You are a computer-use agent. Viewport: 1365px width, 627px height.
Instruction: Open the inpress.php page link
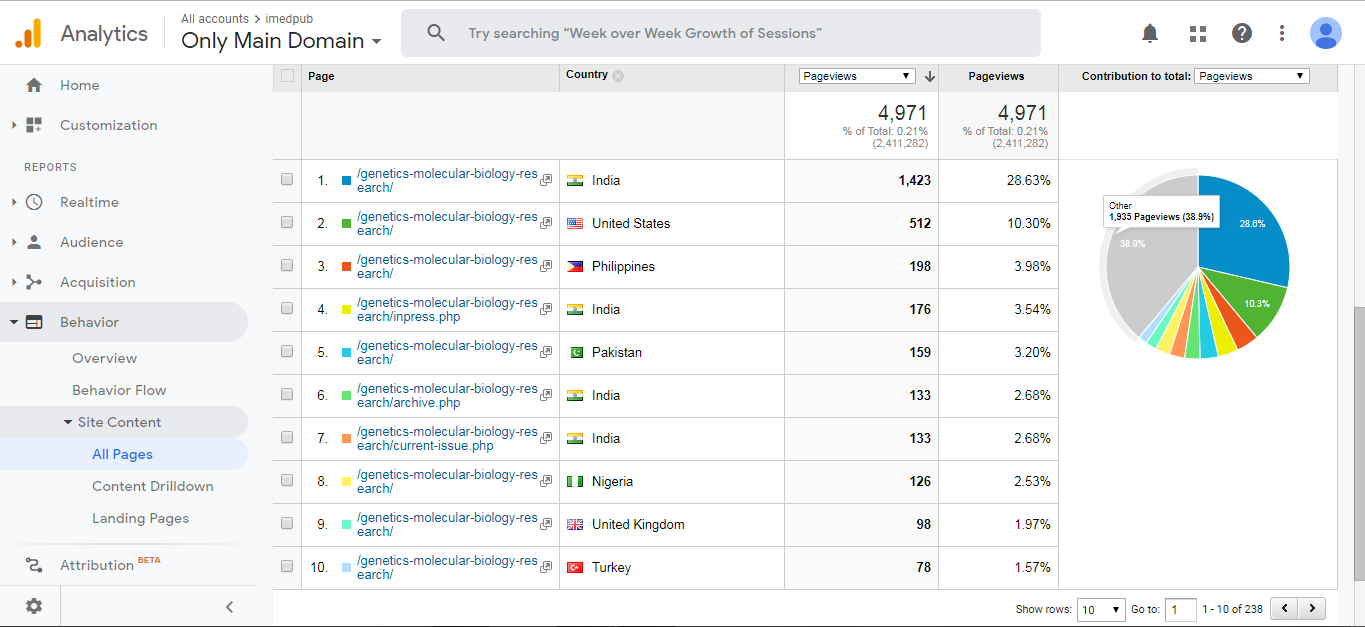coord(446,309)
